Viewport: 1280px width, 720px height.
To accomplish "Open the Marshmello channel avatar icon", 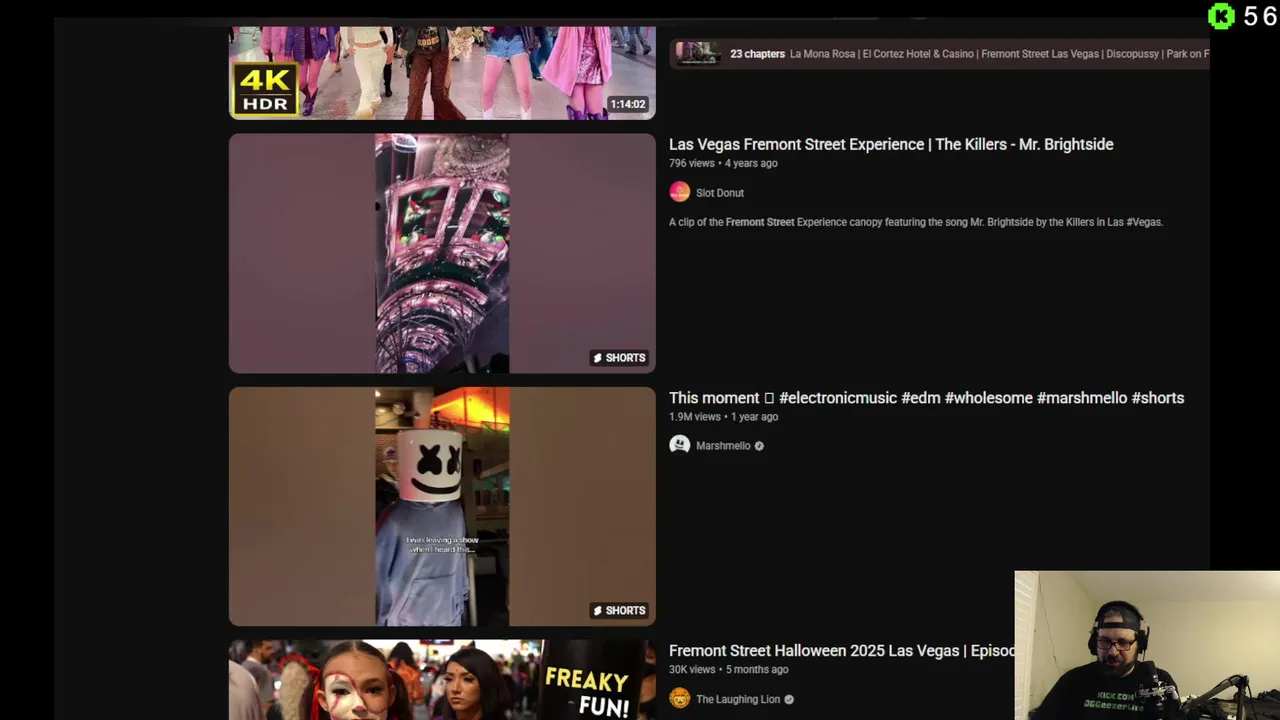I will tap(679, 445).
